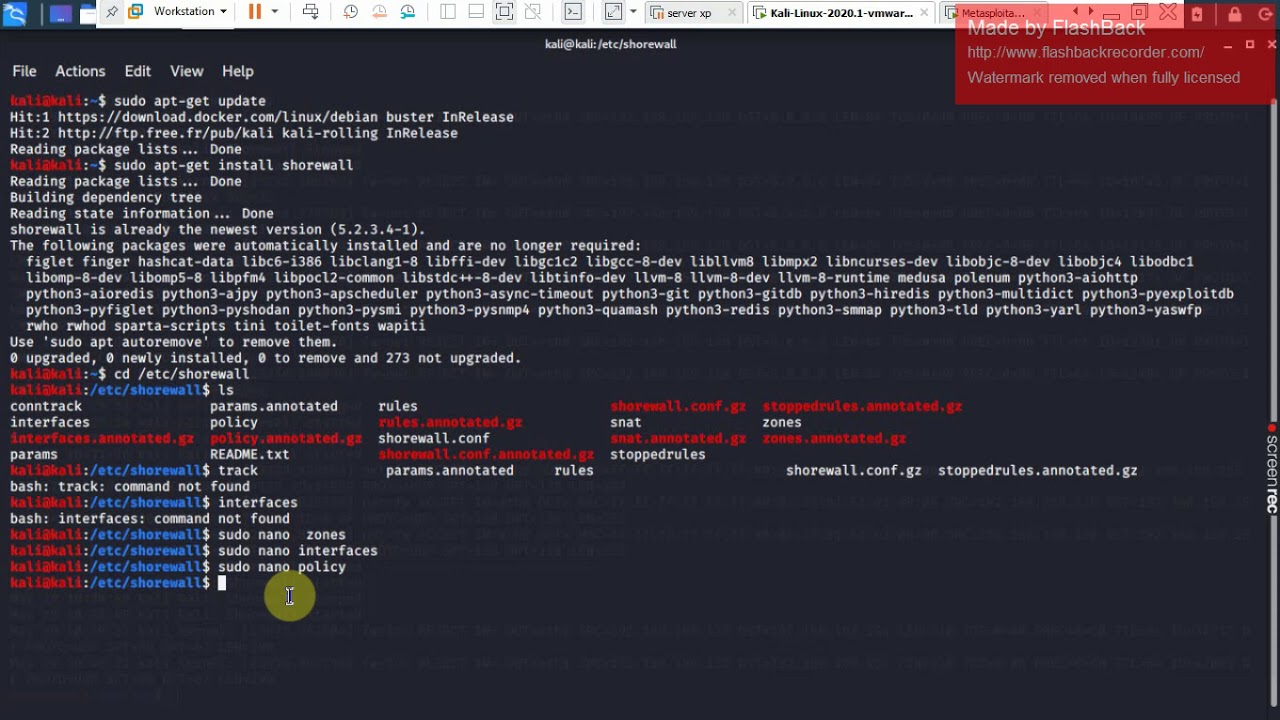Open the terminal Help menu
The height and width of the screenshot is (720, 1280).
[x=237, y=71]
